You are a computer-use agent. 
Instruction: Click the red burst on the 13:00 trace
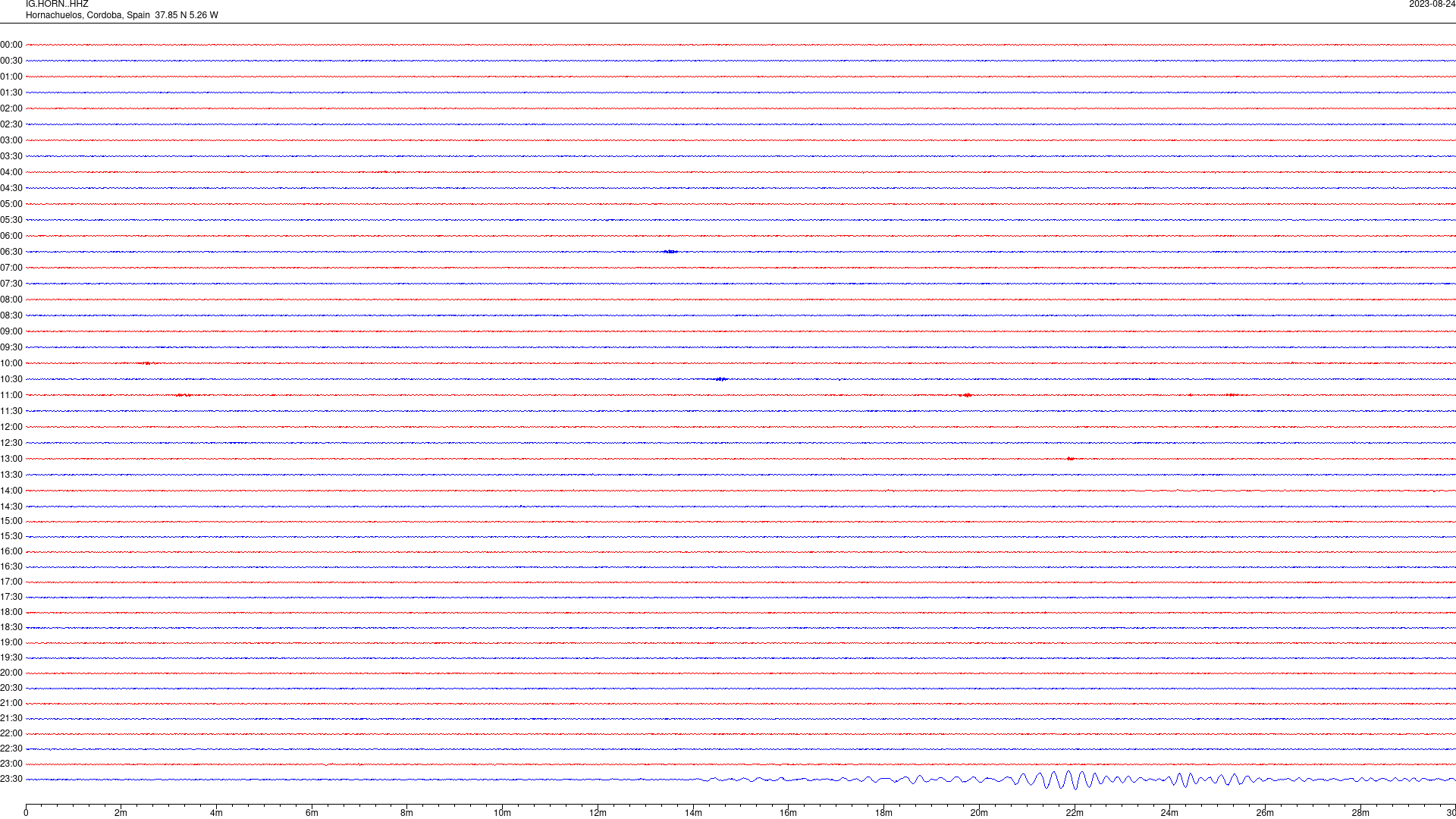tap(1070, 458)
